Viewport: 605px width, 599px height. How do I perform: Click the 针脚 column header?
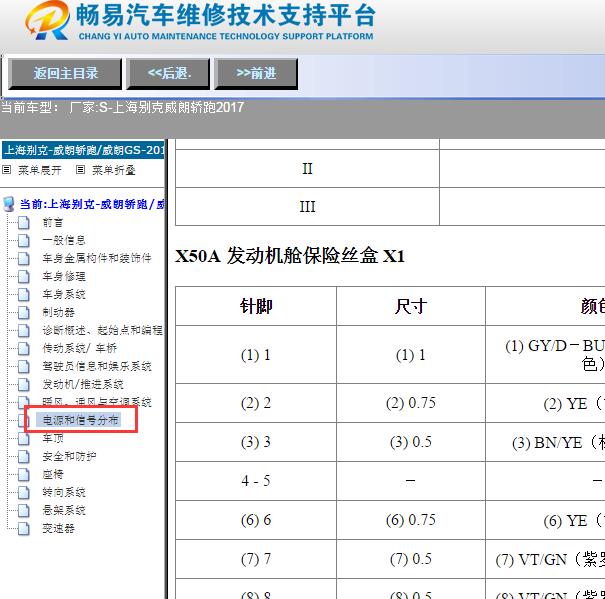[x=256, y=306]
